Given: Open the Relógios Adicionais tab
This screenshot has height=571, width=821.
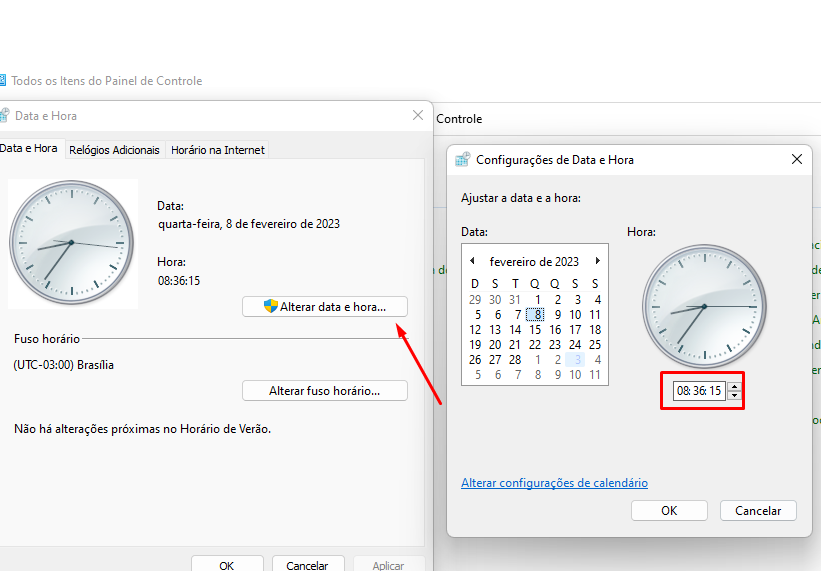Looking at the screenshot, I should (114, 150).
